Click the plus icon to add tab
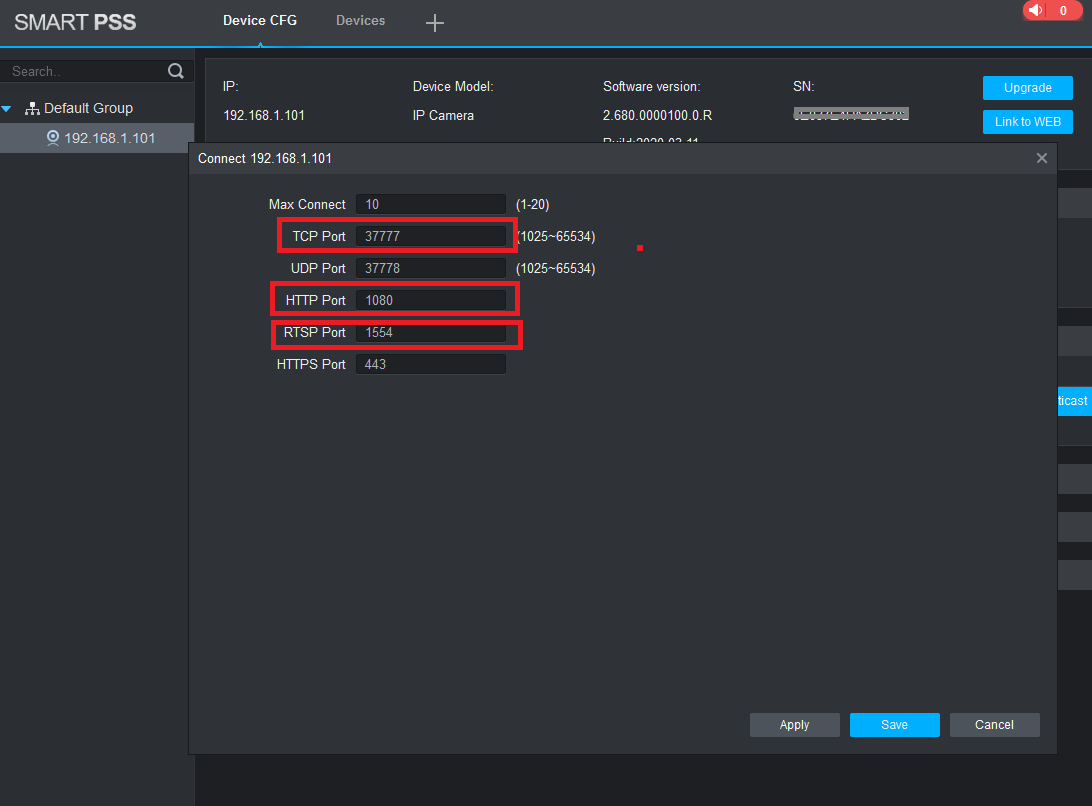Viewport: 1092px width, 806px height. 434,23
